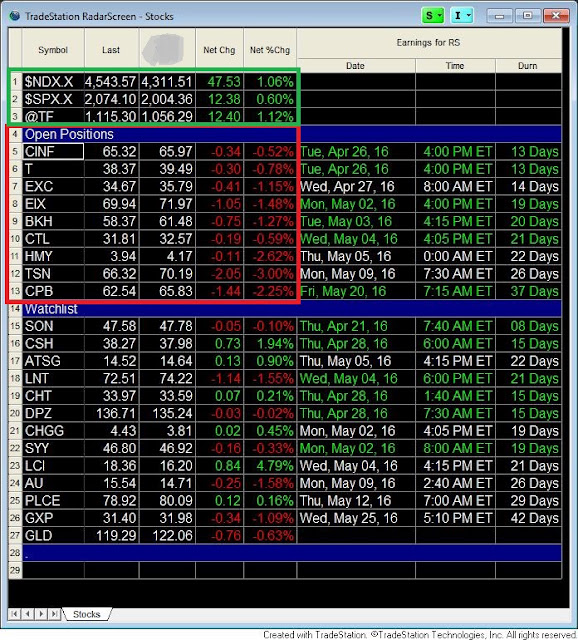Select the CPB symbol cell

coord(53,291)
